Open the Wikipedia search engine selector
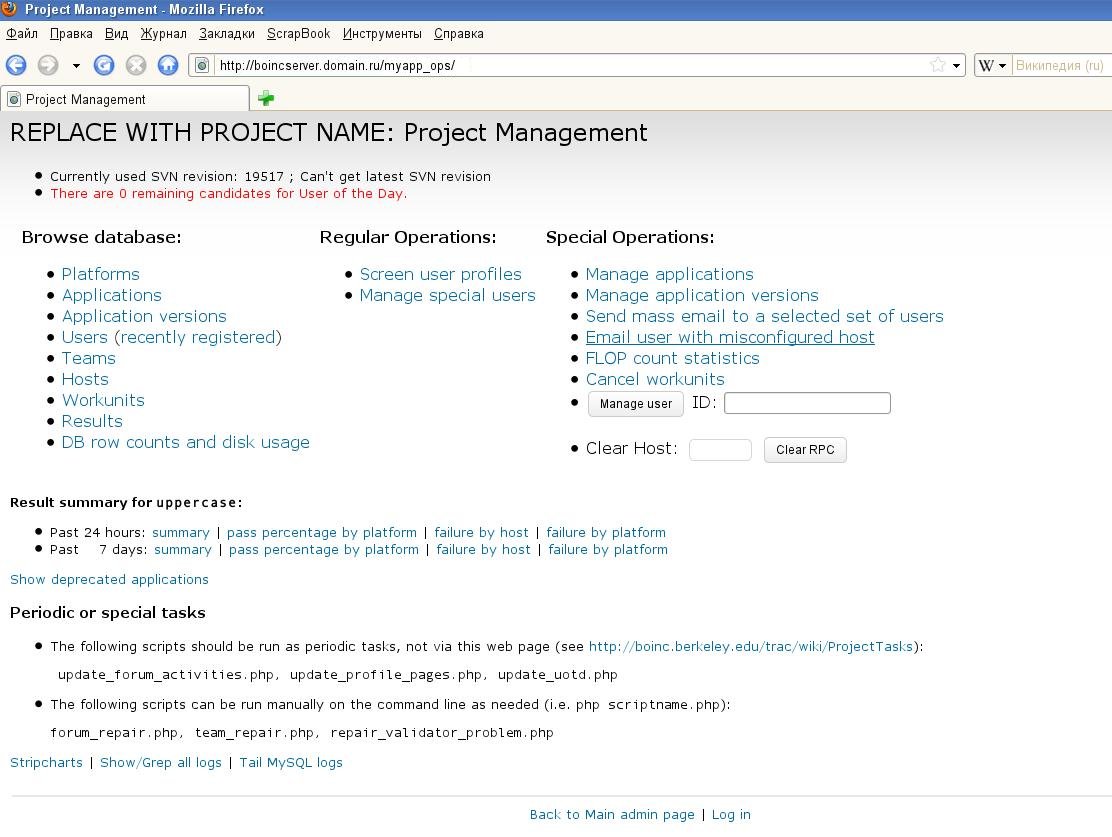The height and width of the screenshot is (837, 1112). [992, 65]
